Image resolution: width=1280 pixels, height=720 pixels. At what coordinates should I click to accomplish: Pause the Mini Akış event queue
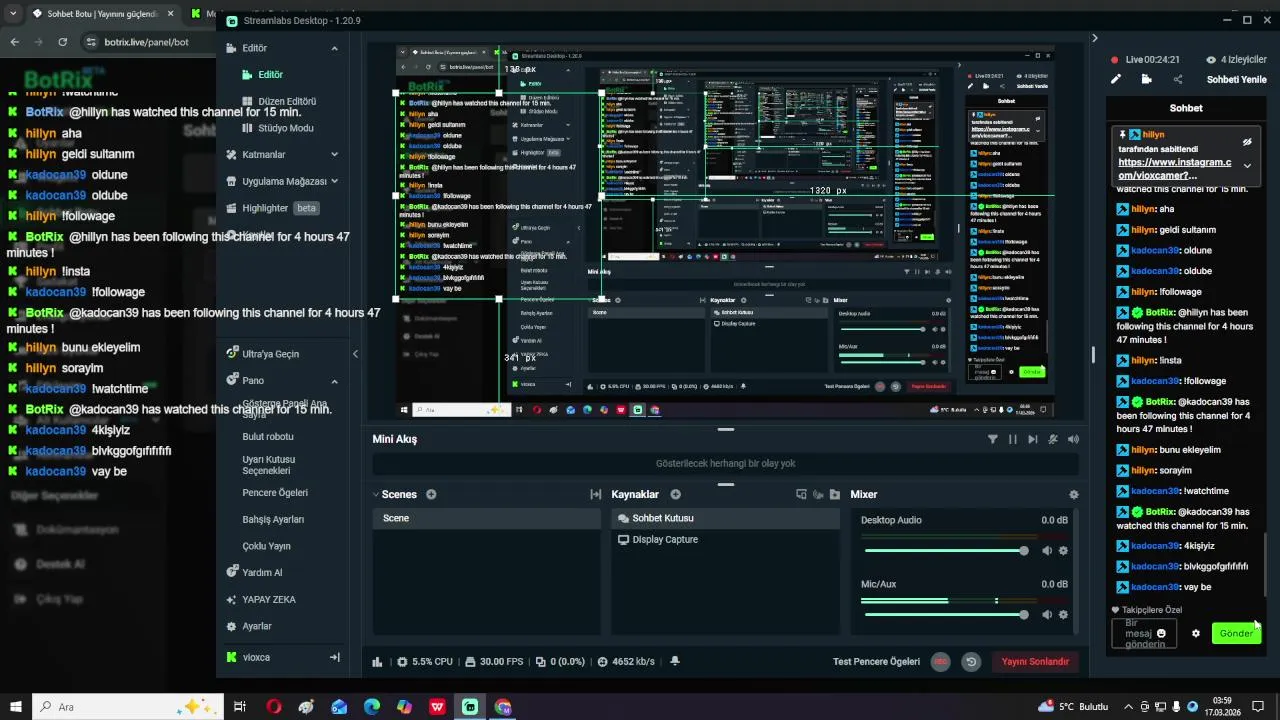1013,439
